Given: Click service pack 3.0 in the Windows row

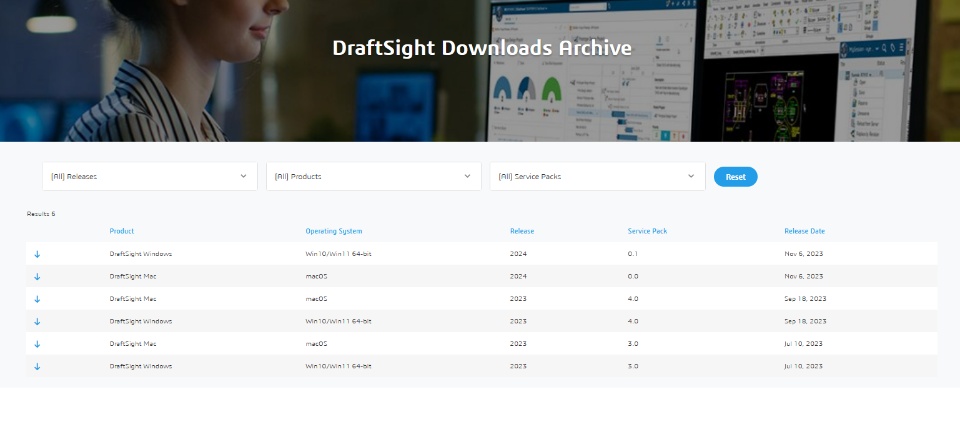Looking at the screenshot, I should (633, 366).
